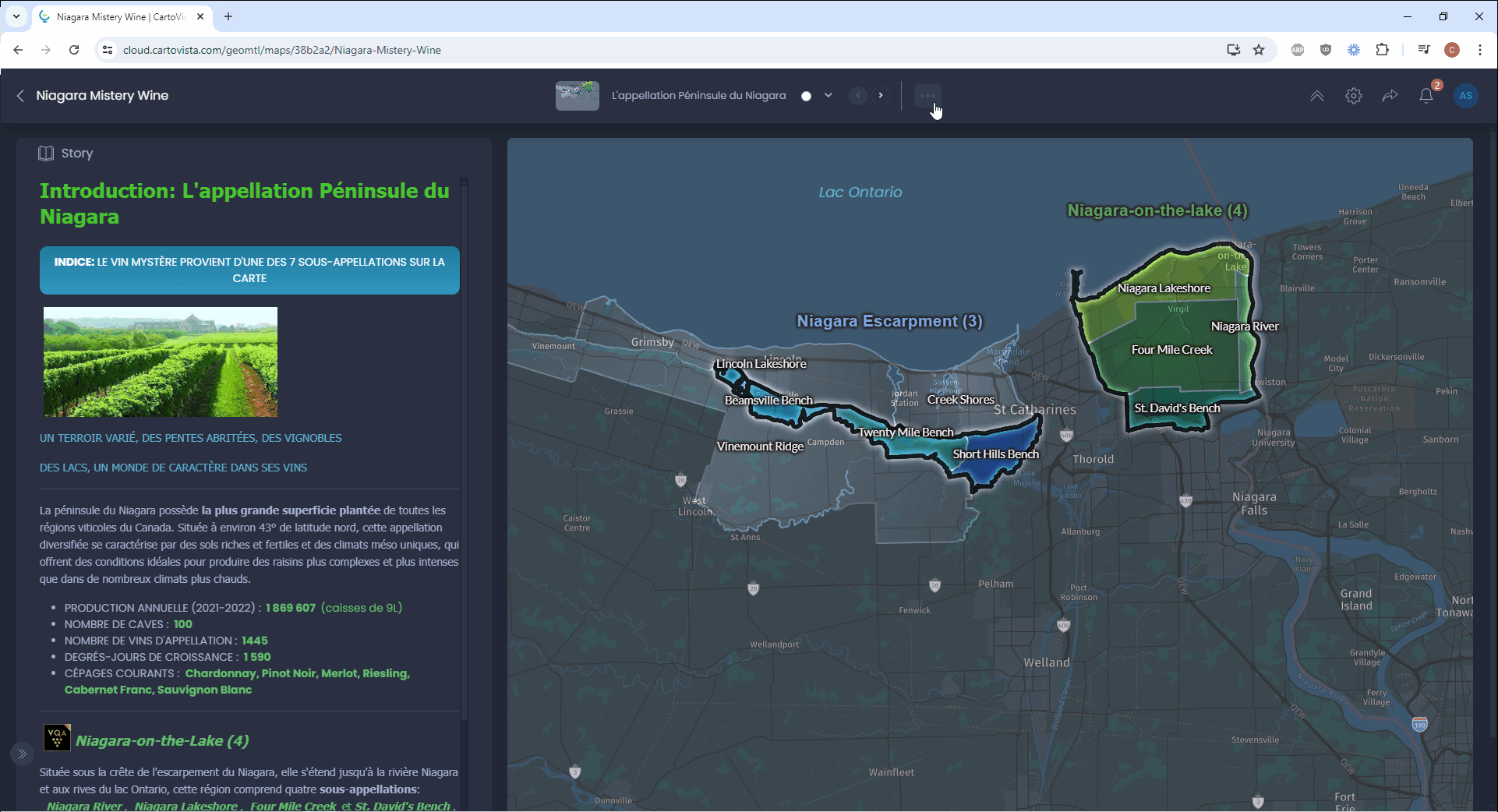
Task: Select Niagara Lakeshore label on map
Action: (1164, 288)
